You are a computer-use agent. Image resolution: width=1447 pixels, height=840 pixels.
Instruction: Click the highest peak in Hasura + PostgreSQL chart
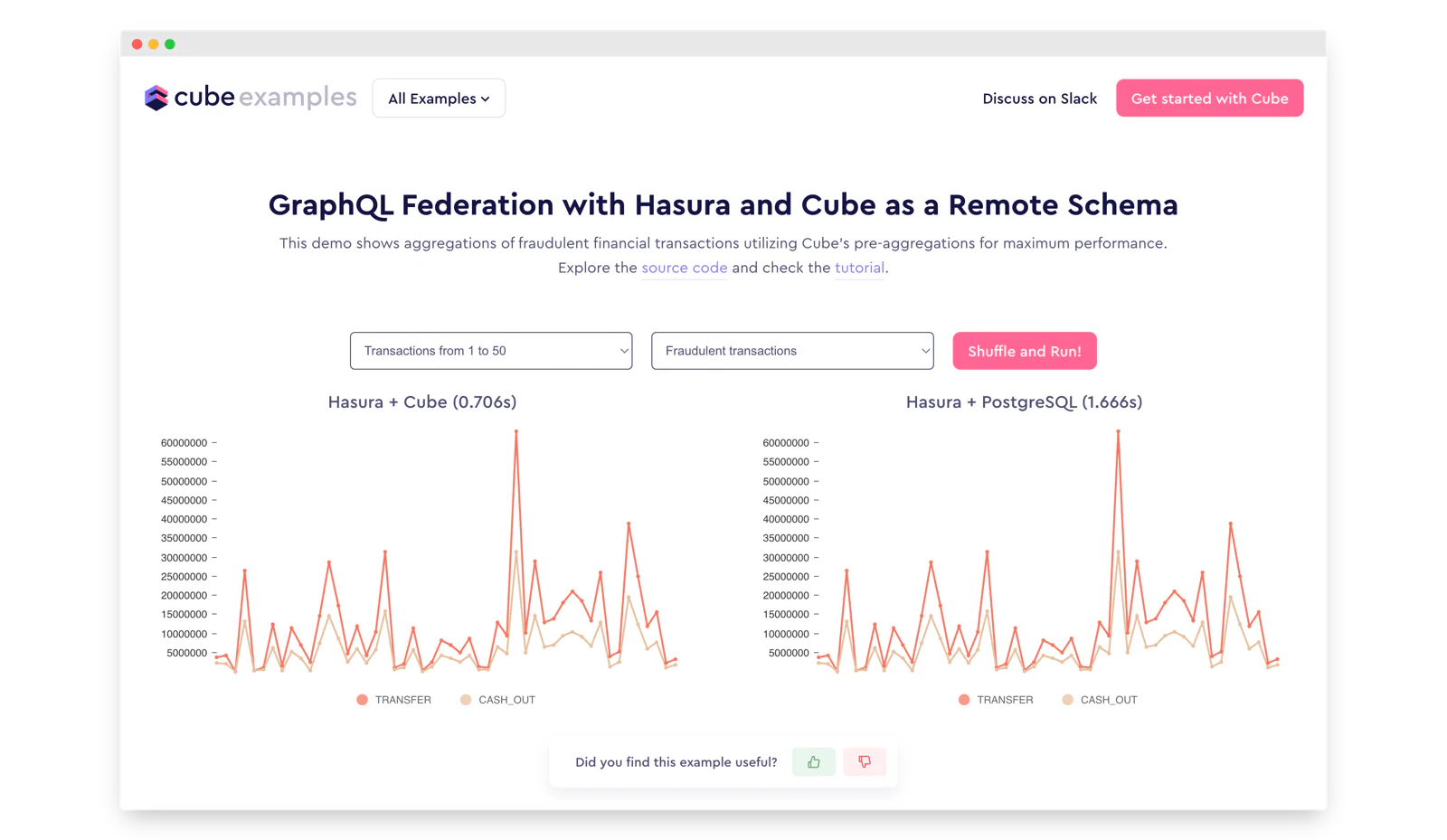(x=1119, y=432)
